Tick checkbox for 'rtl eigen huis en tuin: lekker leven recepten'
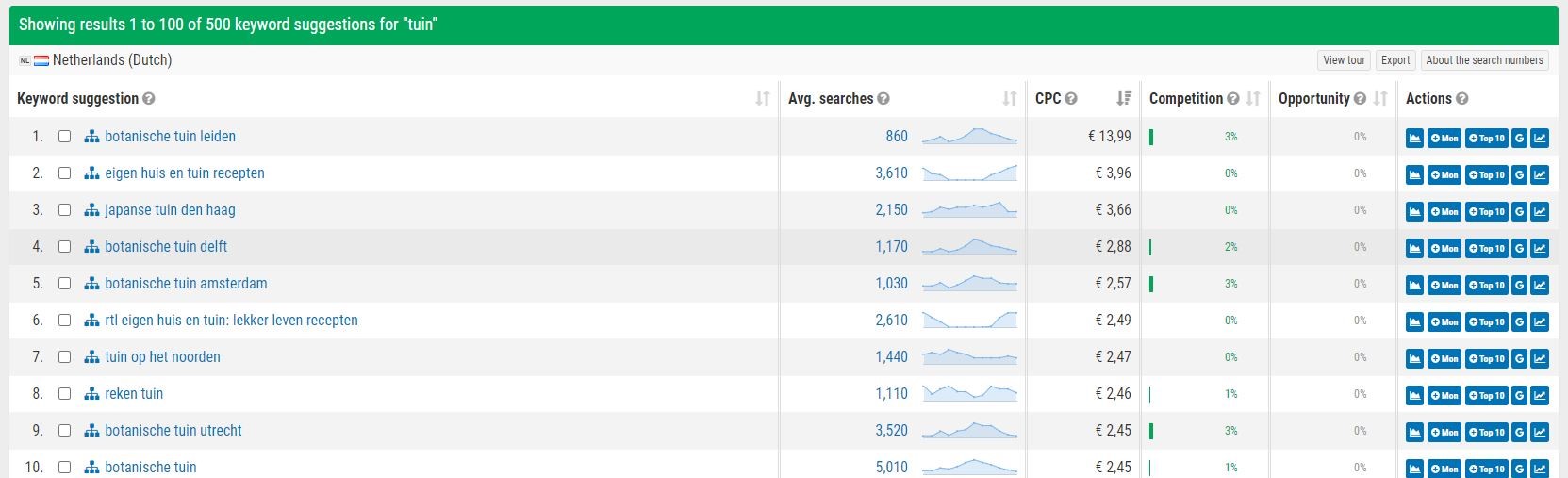 [64, 320]
